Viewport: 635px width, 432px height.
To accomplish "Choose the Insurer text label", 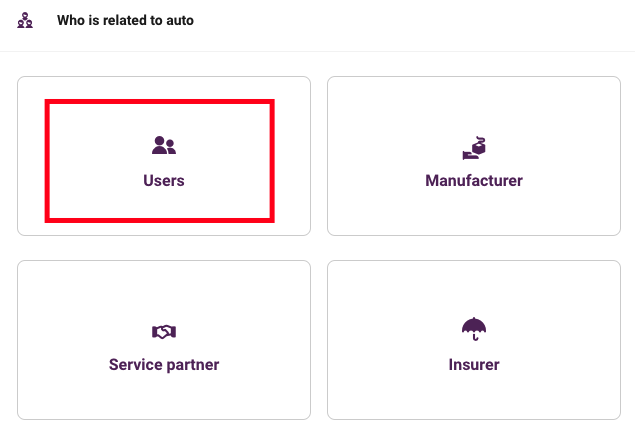I will (x=474, y=365).
